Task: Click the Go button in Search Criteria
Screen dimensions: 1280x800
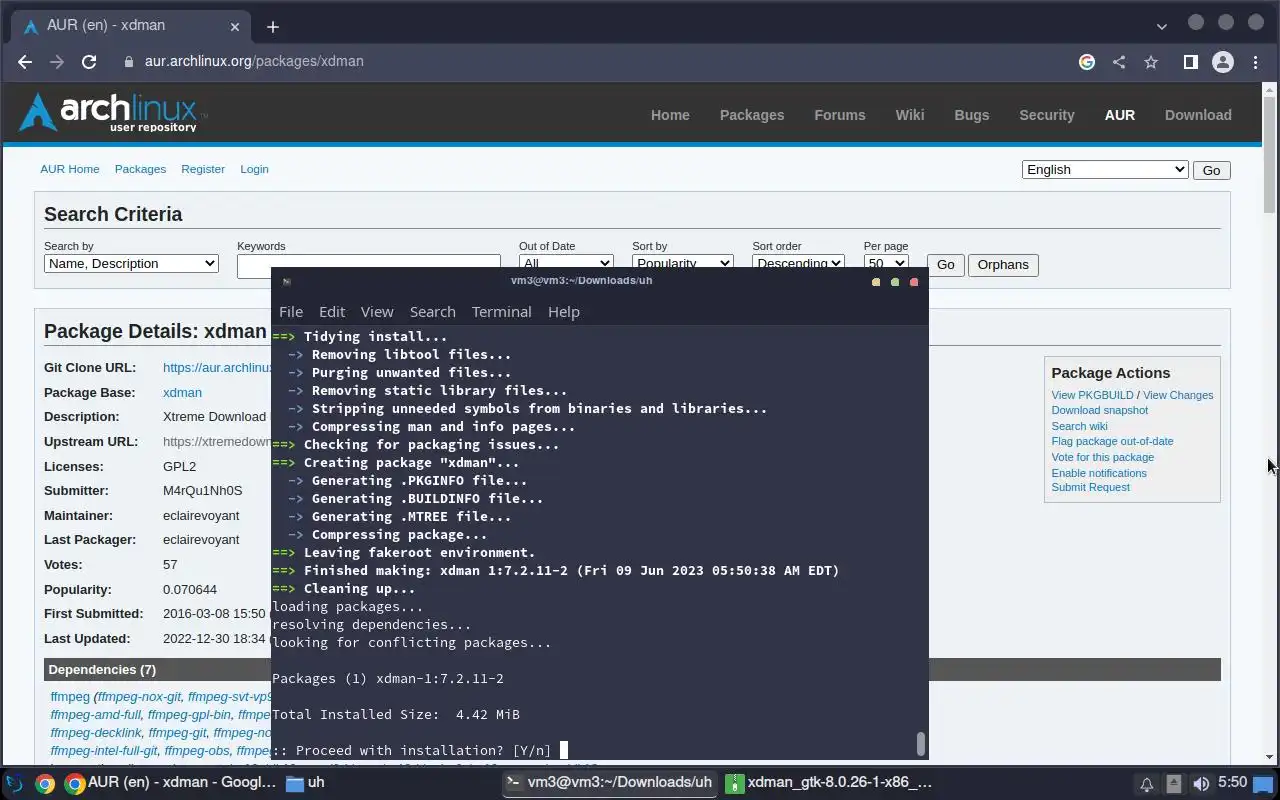Action: [x=946, y=265]
